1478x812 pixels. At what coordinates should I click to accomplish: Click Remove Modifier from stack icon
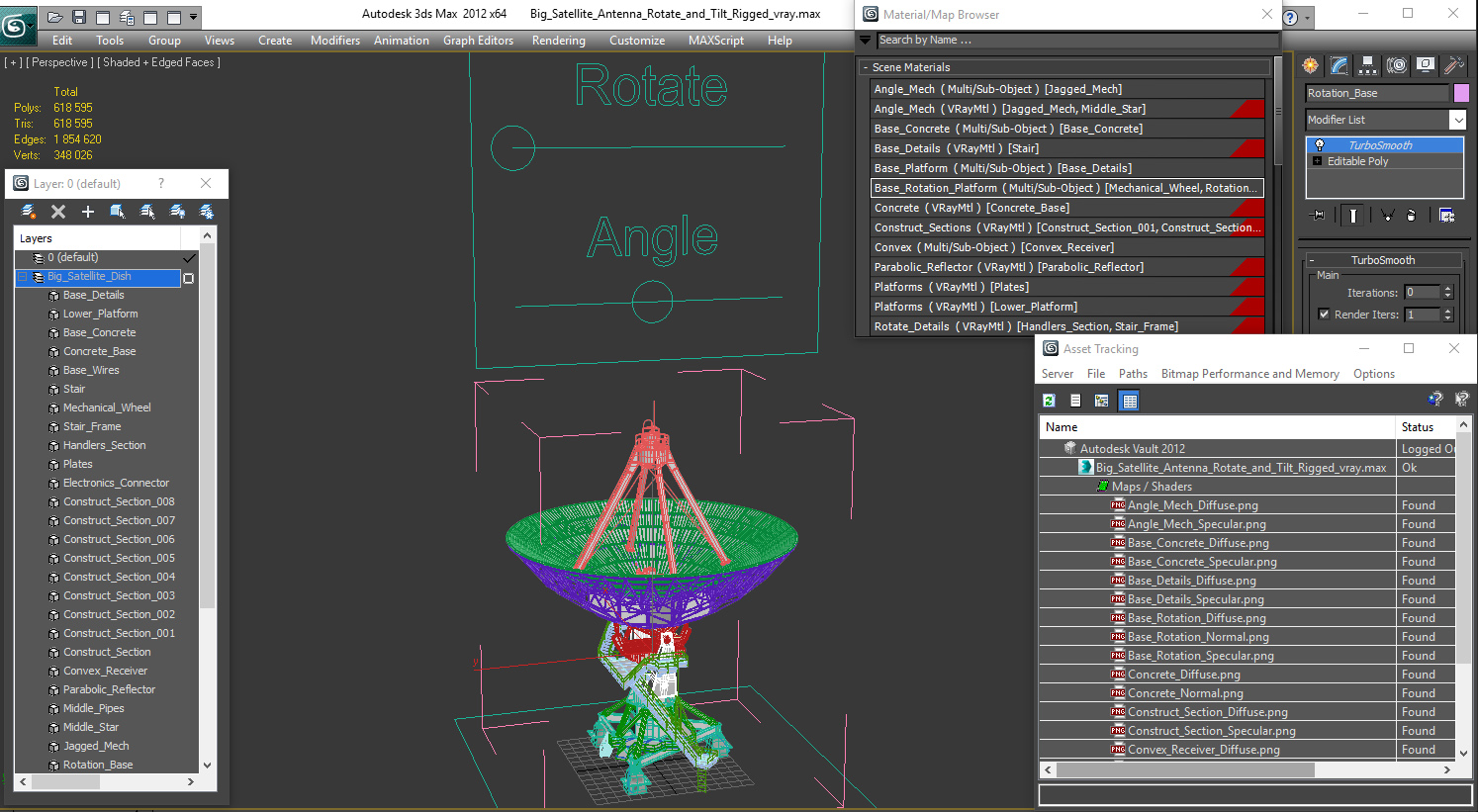[1411, 215]
